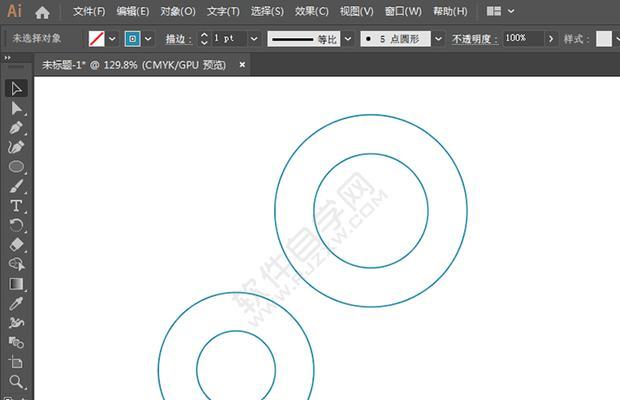
Task: Expand the brush definition dropdown arrow
Action: (439, 39)
